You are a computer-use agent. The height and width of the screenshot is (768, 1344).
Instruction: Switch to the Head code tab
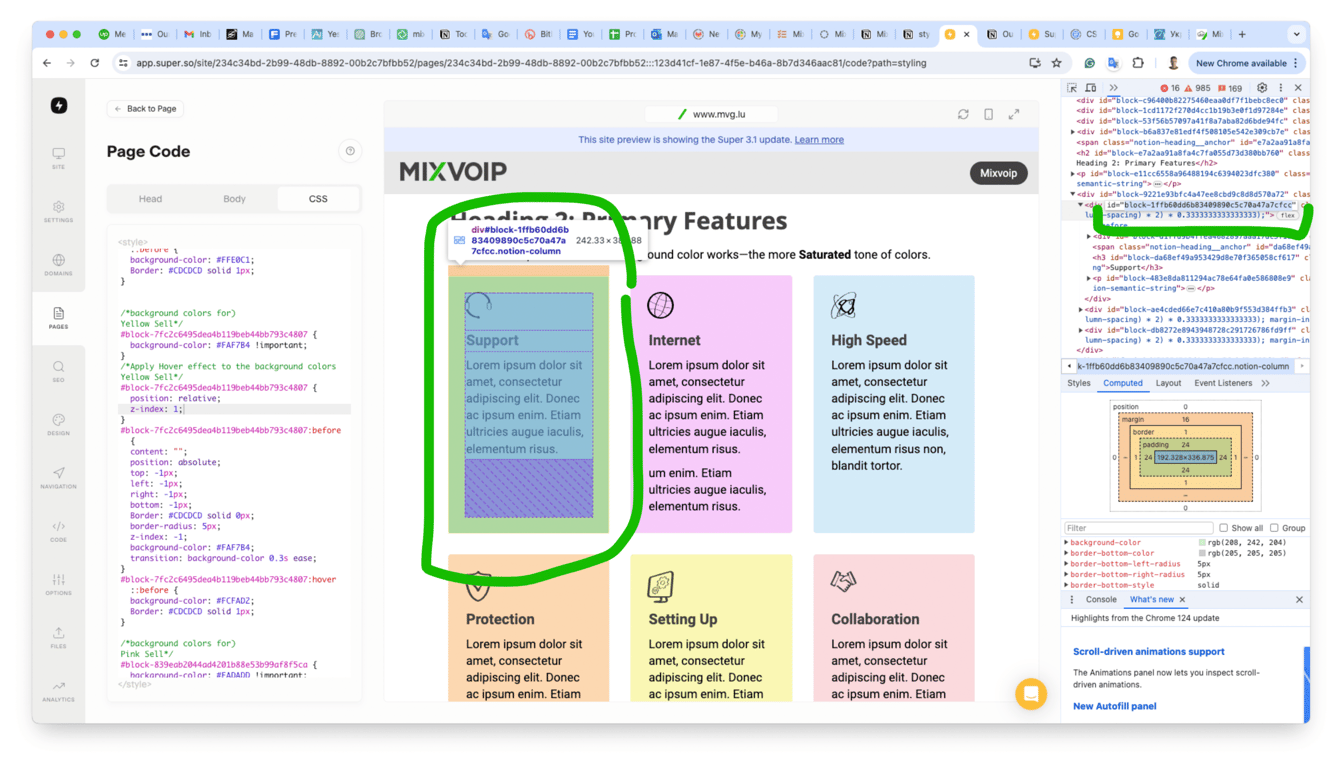[x=150, y=199]
